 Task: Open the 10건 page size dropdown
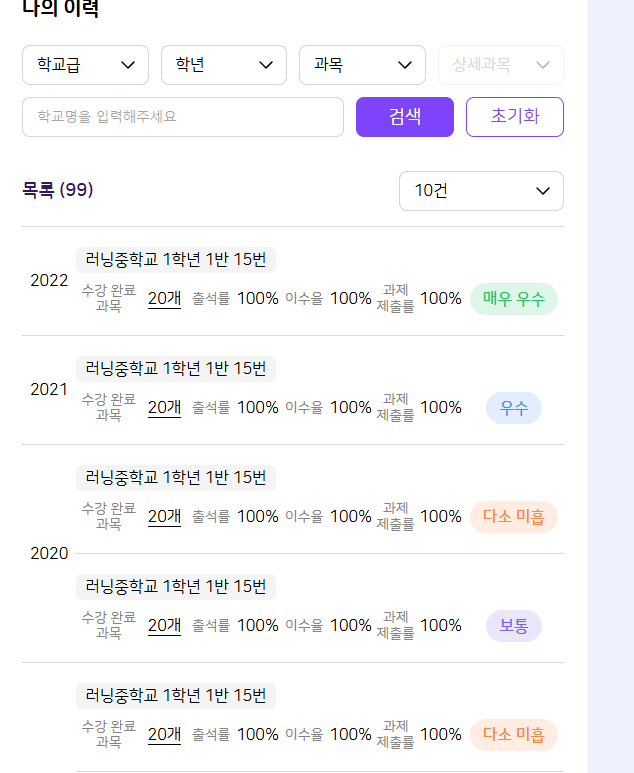481,191
